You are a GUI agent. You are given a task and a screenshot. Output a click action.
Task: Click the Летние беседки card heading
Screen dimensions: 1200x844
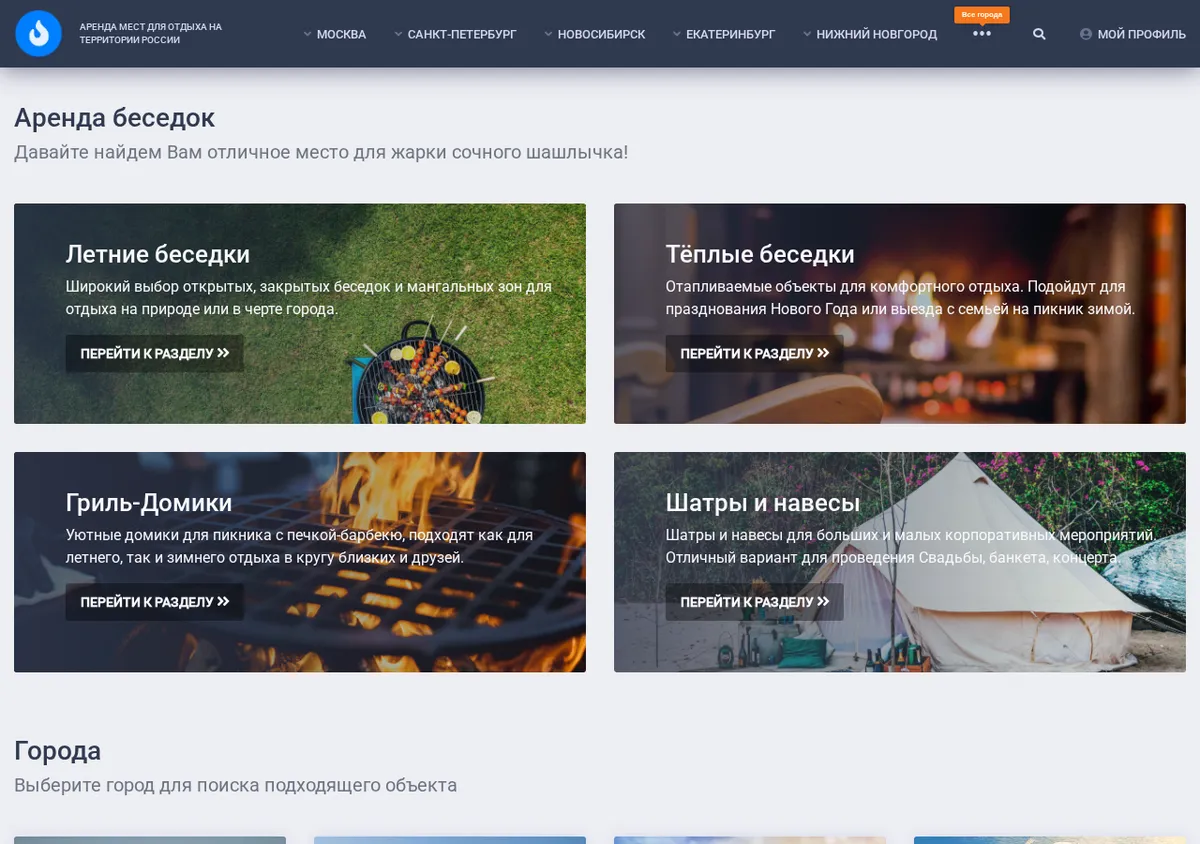coord(158,254)
